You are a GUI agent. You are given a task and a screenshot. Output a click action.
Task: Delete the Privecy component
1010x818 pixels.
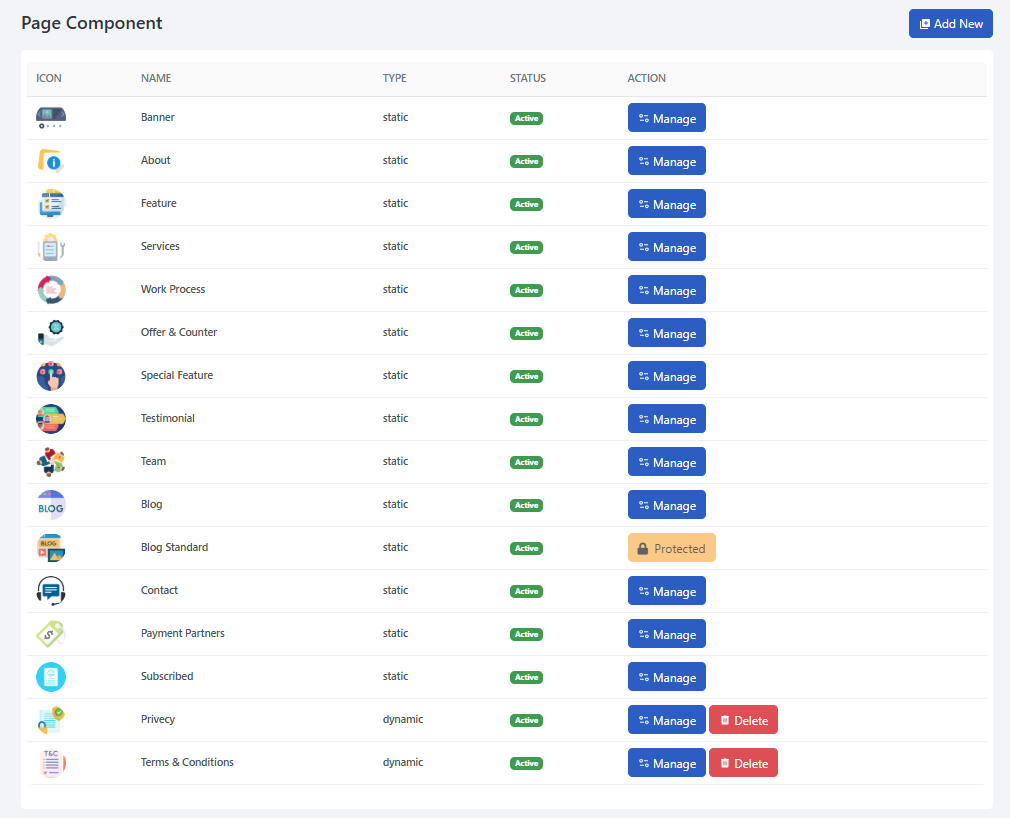pos(743,719)
